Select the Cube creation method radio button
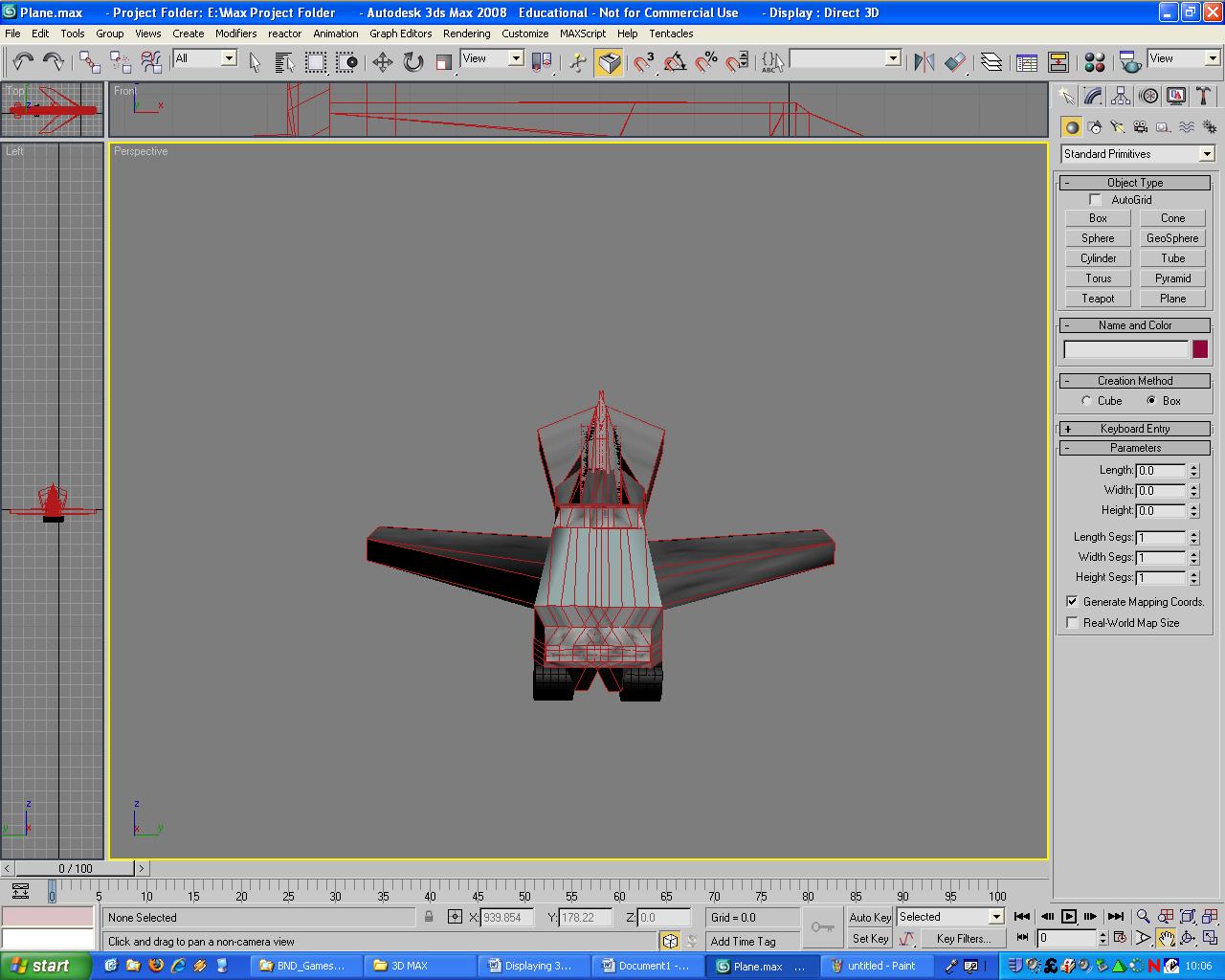 [1086, 401]
